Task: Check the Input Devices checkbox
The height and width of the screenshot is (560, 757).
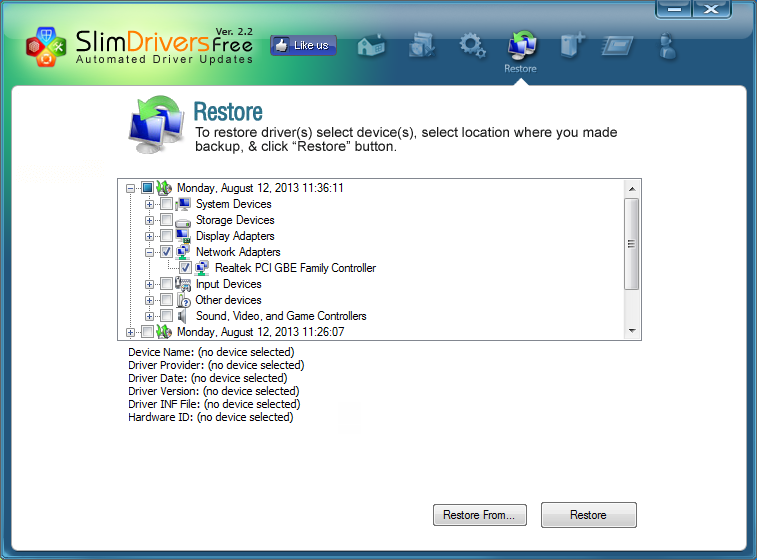Action: [x=166, y=284]
